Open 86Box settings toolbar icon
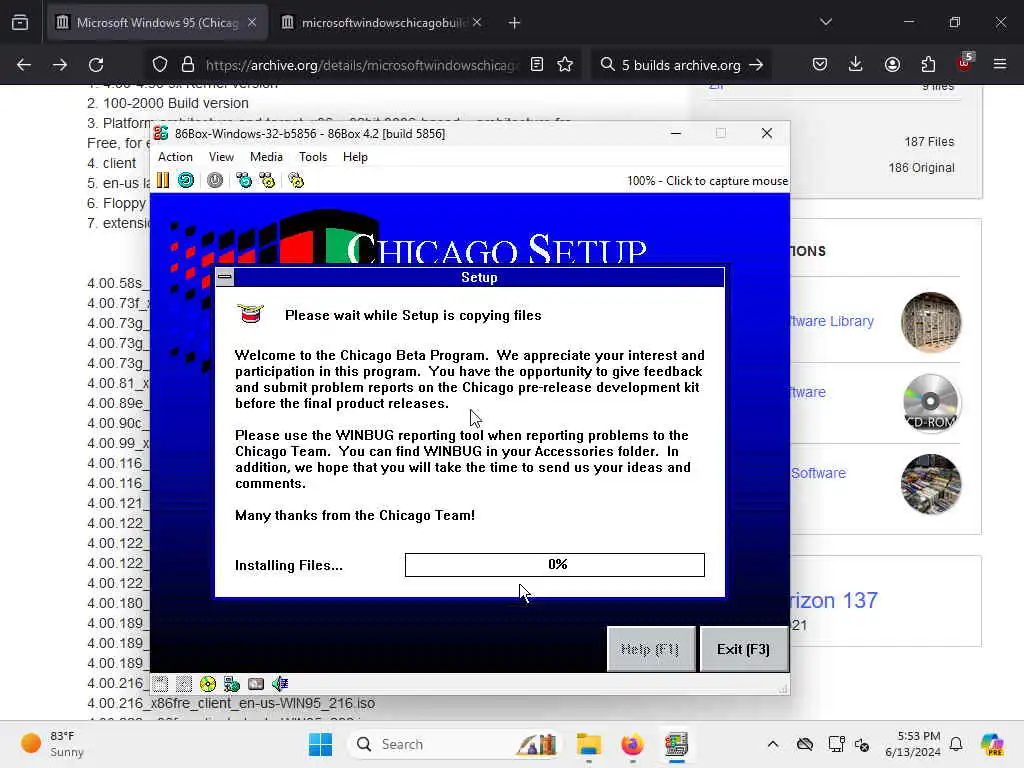The height and width of the screenshot is (768, 1024). point(296,180)
